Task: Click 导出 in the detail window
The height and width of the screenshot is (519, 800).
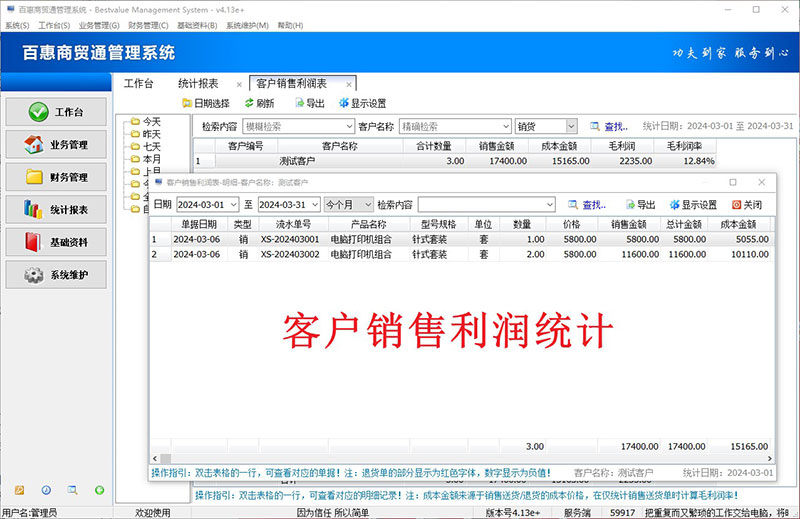Action: pyautogui.click(x=640, y=205)
